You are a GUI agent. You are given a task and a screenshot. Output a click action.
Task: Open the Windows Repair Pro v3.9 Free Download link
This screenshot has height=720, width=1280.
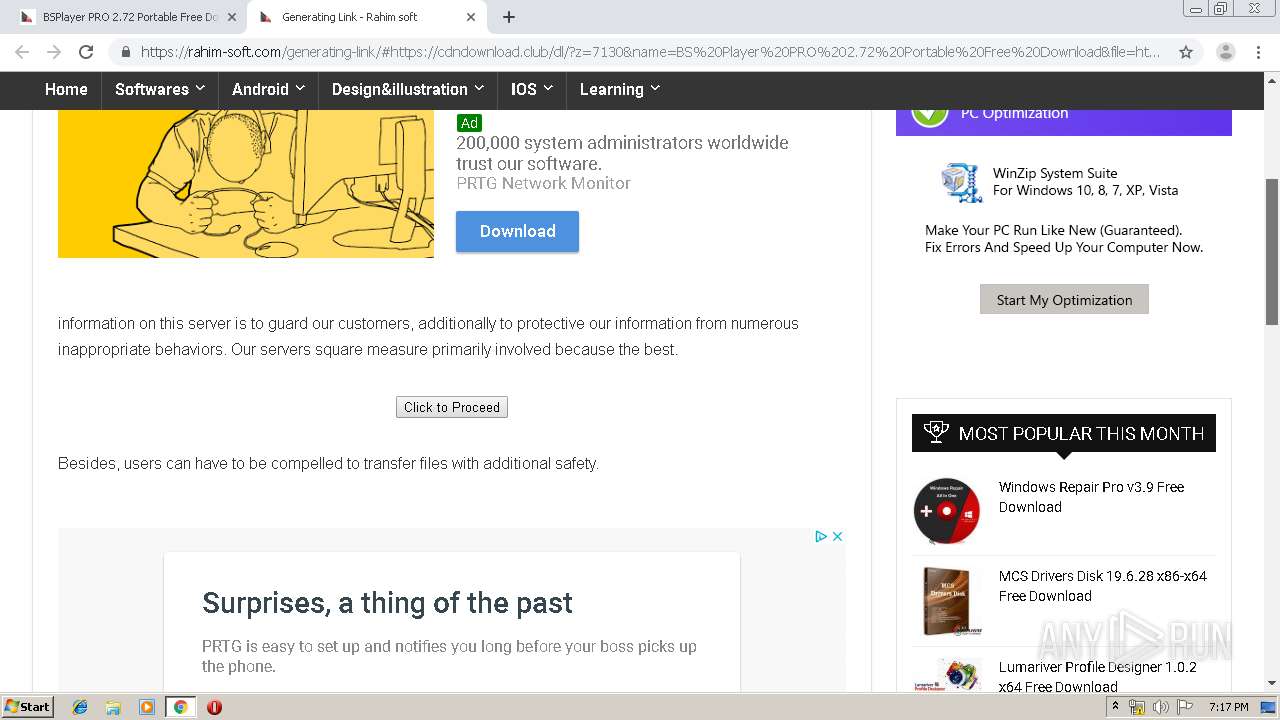point(1091,497)
